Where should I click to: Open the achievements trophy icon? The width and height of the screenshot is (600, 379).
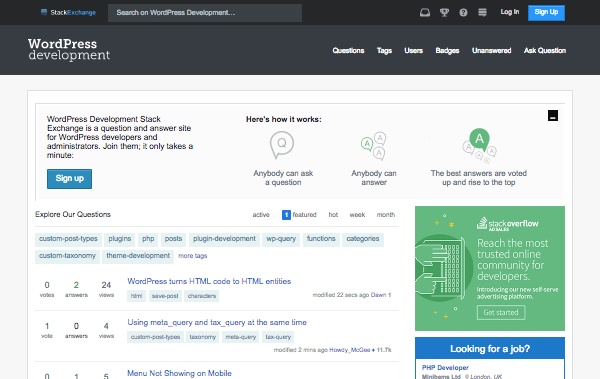coord(444,13)
